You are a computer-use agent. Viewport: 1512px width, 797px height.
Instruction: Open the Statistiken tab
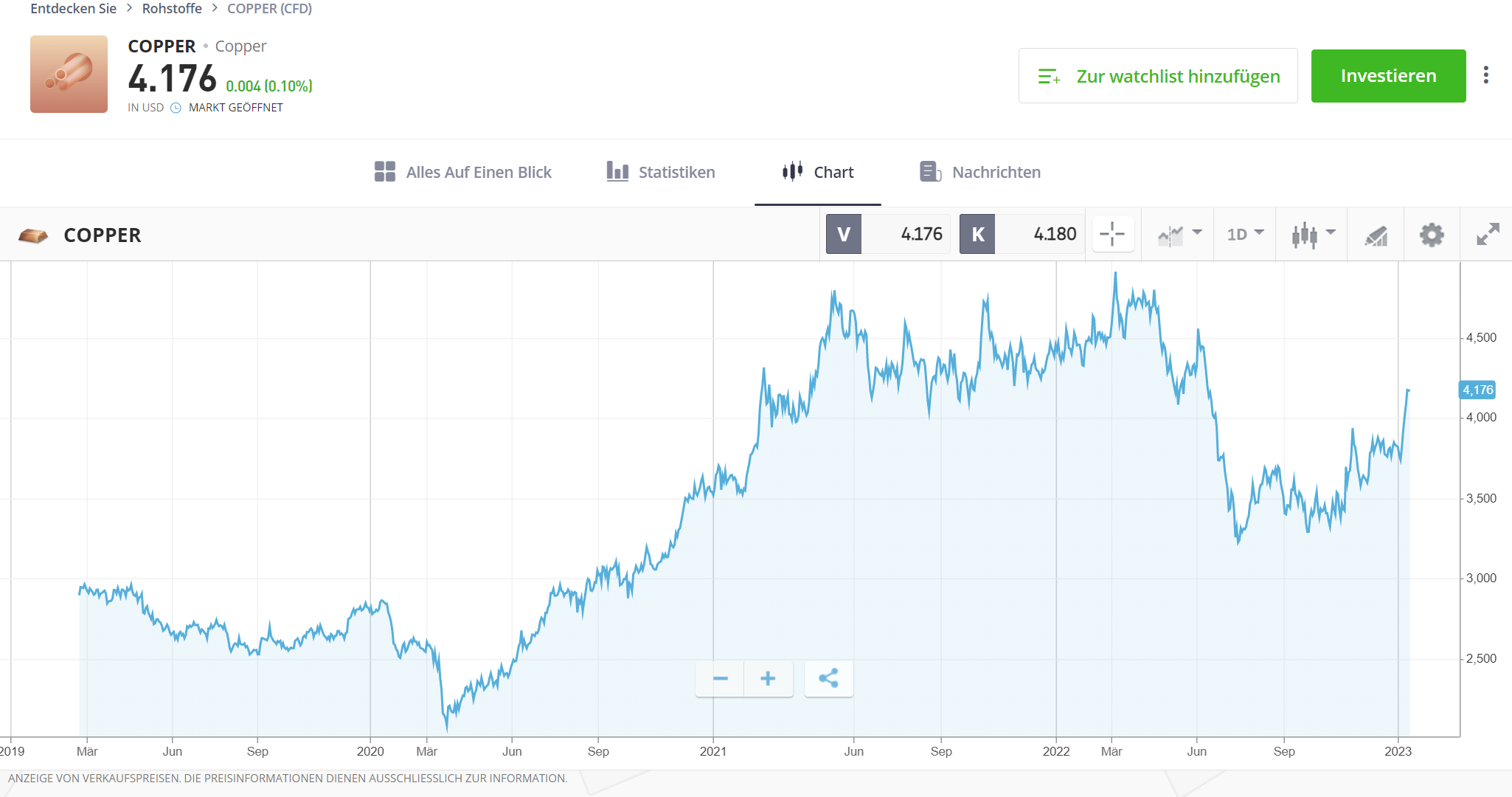pyautogui.click(x=661, y=172)
